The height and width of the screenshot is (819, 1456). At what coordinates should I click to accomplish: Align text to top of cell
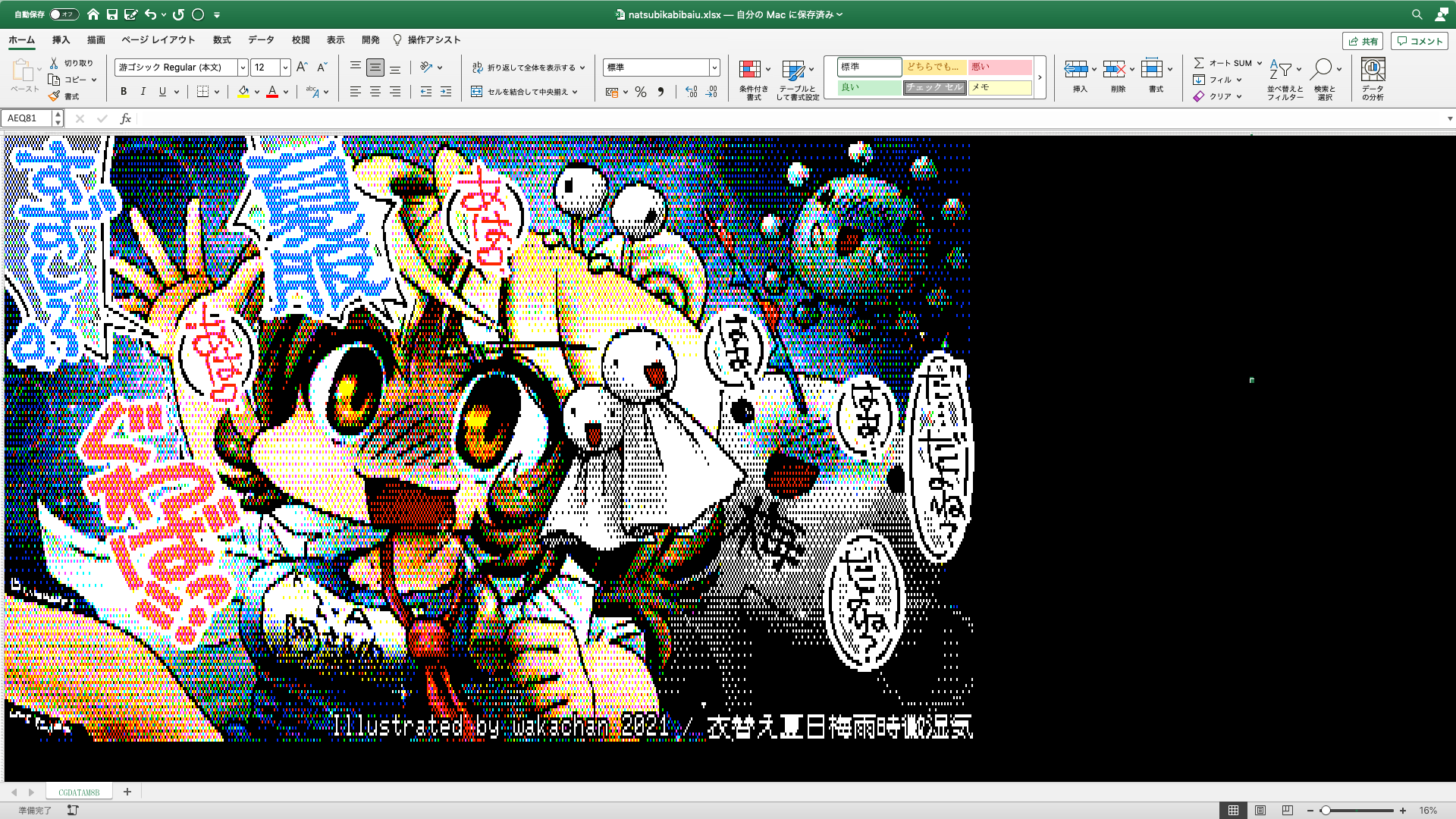(x=355, y=67)
